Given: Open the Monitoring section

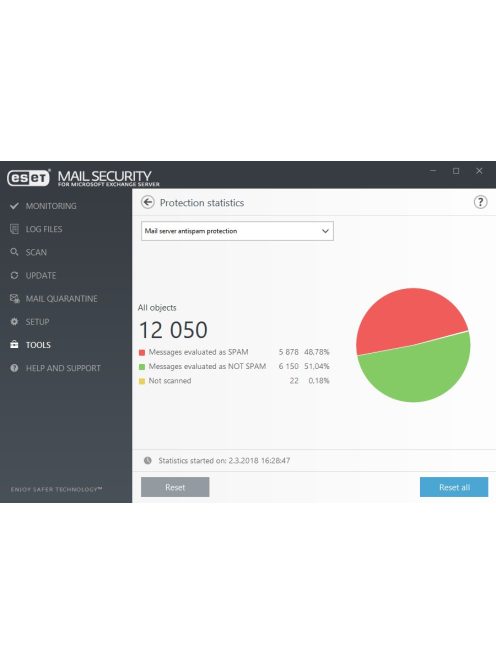Looking at the screenshot, I should 51,206.
